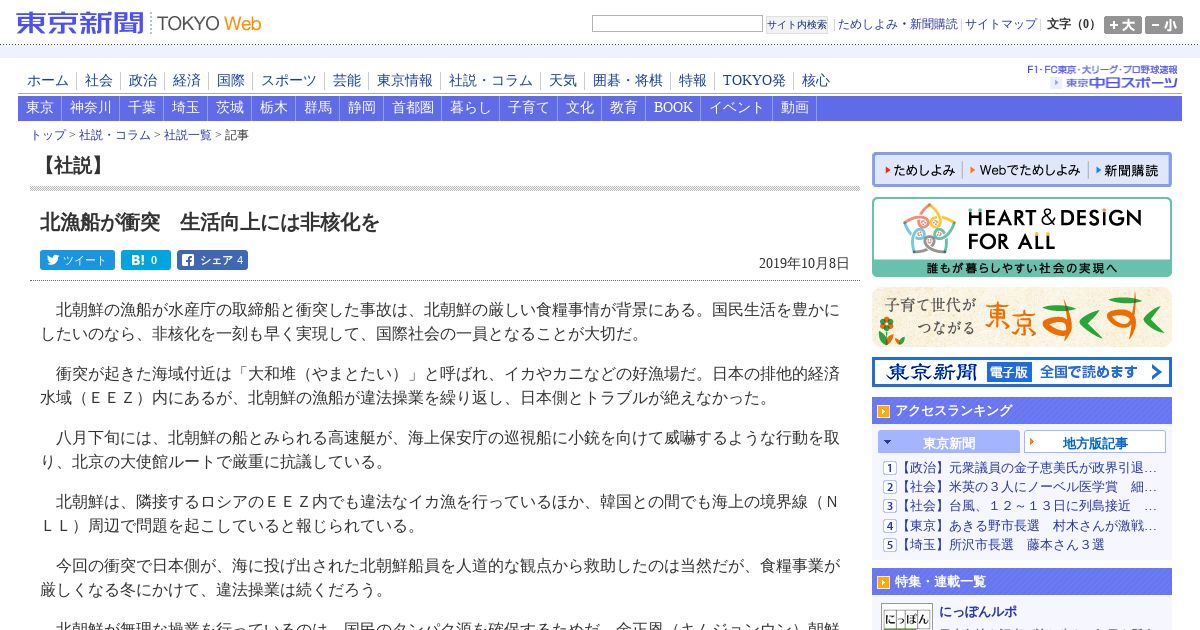Select 子育て in the submenu
The width and height of the screenshot is (1200, 630).
coord(529,108)
